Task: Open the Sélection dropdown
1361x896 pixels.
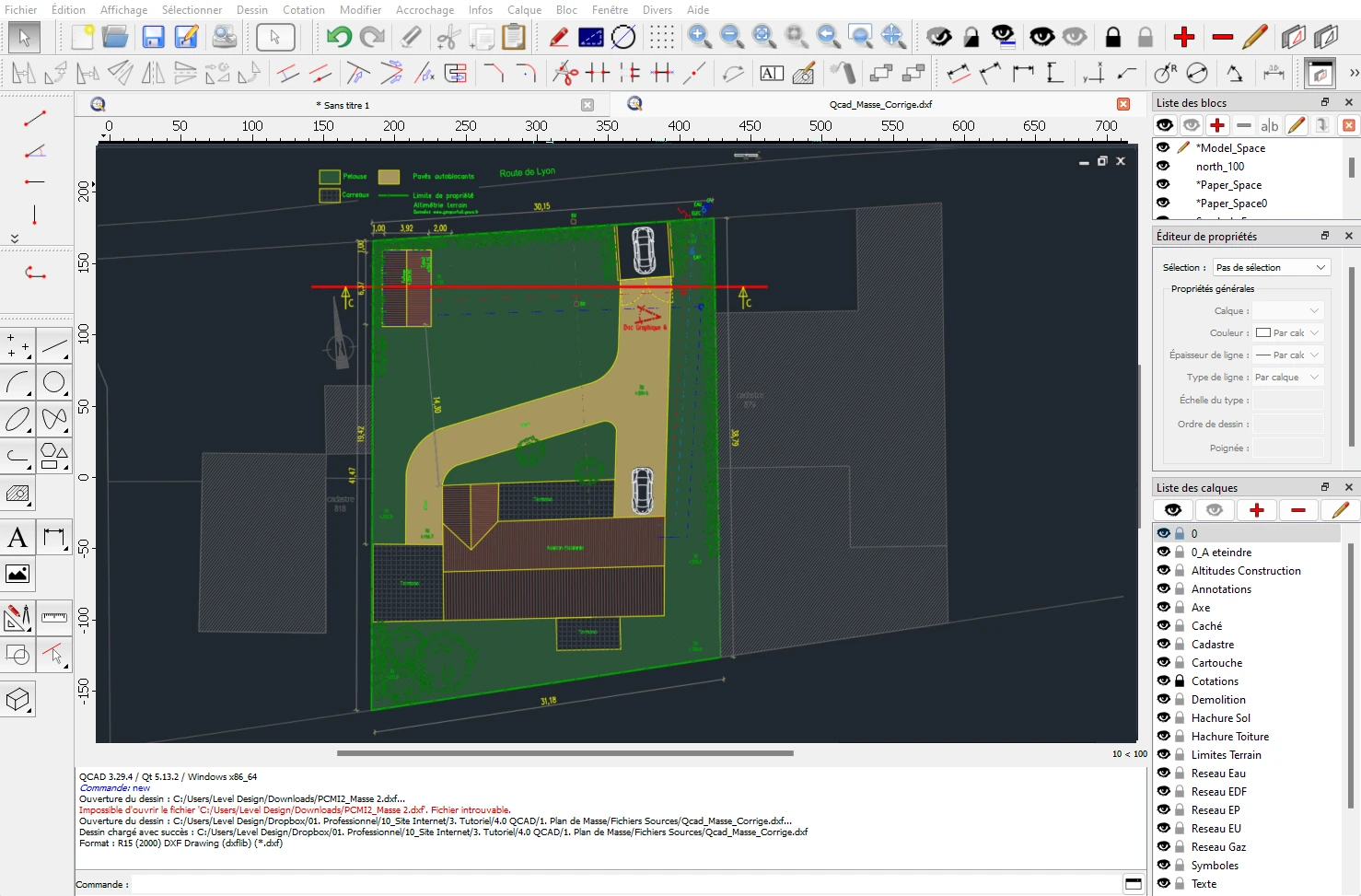Action: click(x=1271, y=267)
